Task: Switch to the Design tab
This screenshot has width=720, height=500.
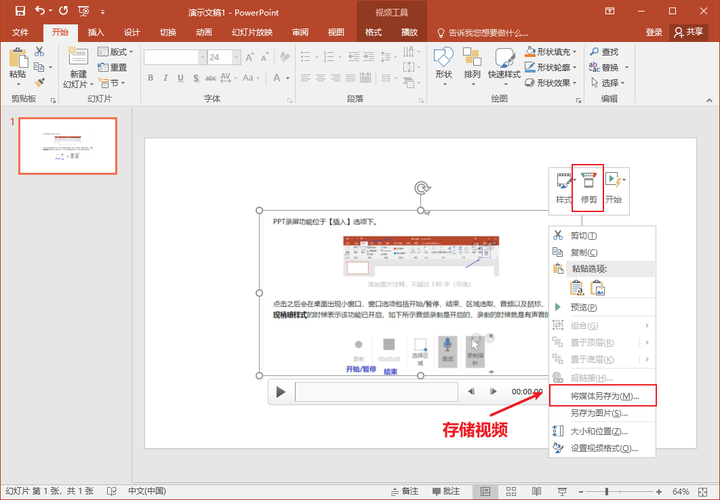Action: pyautogui.click(x=132, y=32)
